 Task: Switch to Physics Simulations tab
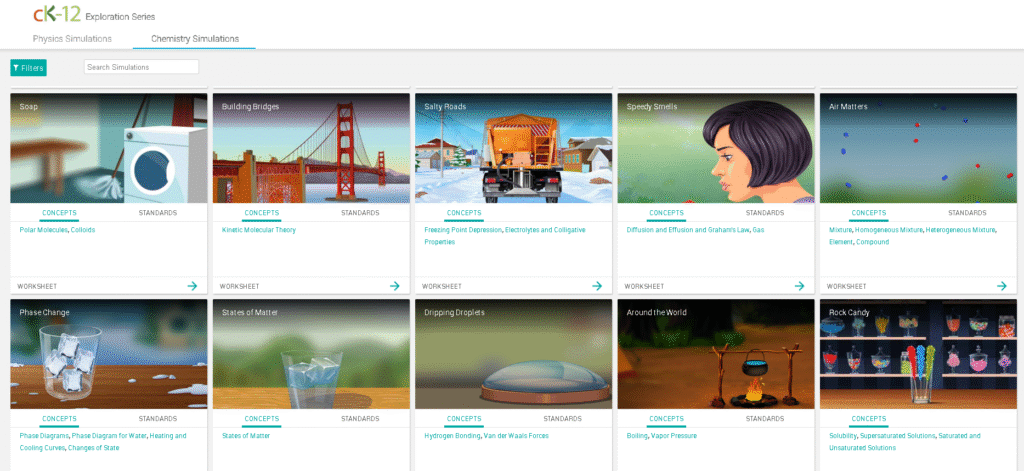tap(72, 39)
